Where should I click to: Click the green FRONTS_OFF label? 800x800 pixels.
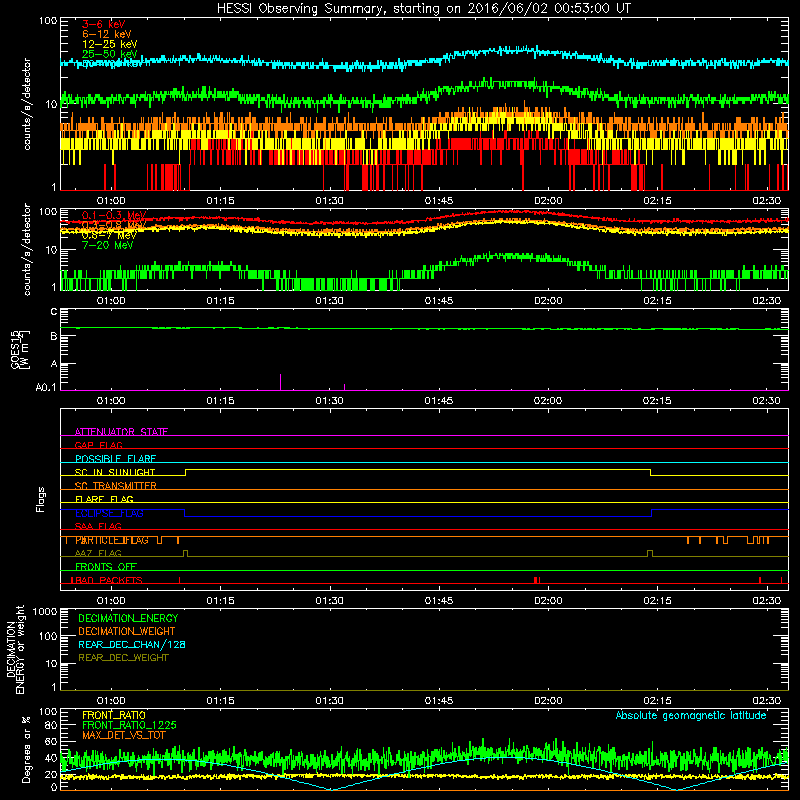coord(106,567)
